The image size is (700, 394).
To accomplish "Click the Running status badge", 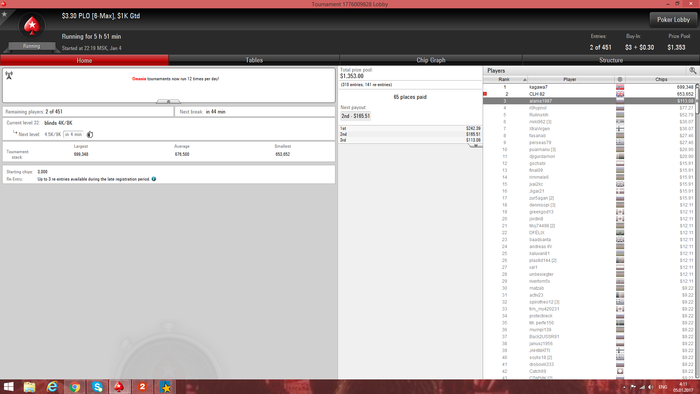I will [x=32, y=46].
